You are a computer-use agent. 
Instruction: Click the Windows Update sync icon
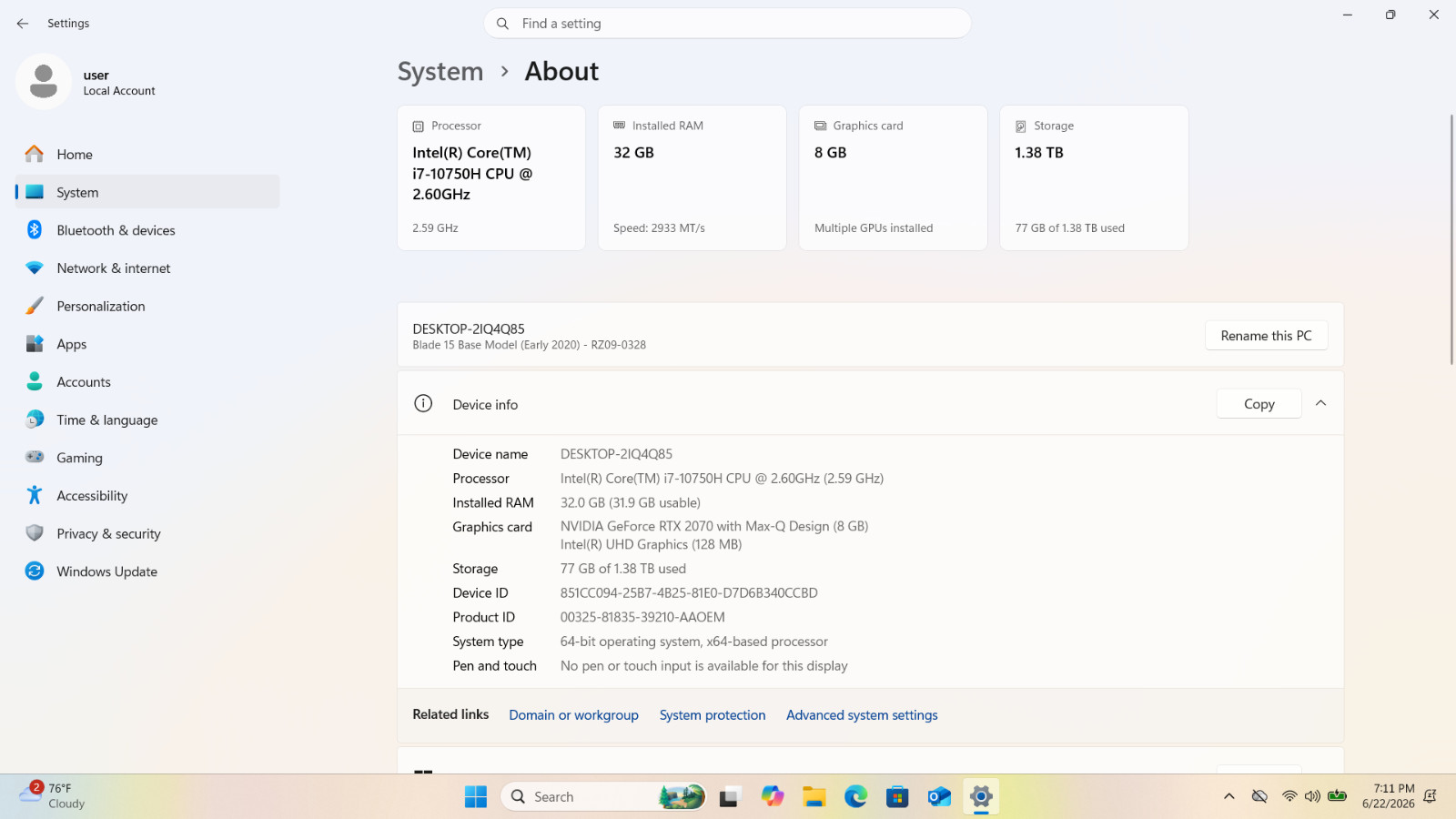(x=35, y=571)
